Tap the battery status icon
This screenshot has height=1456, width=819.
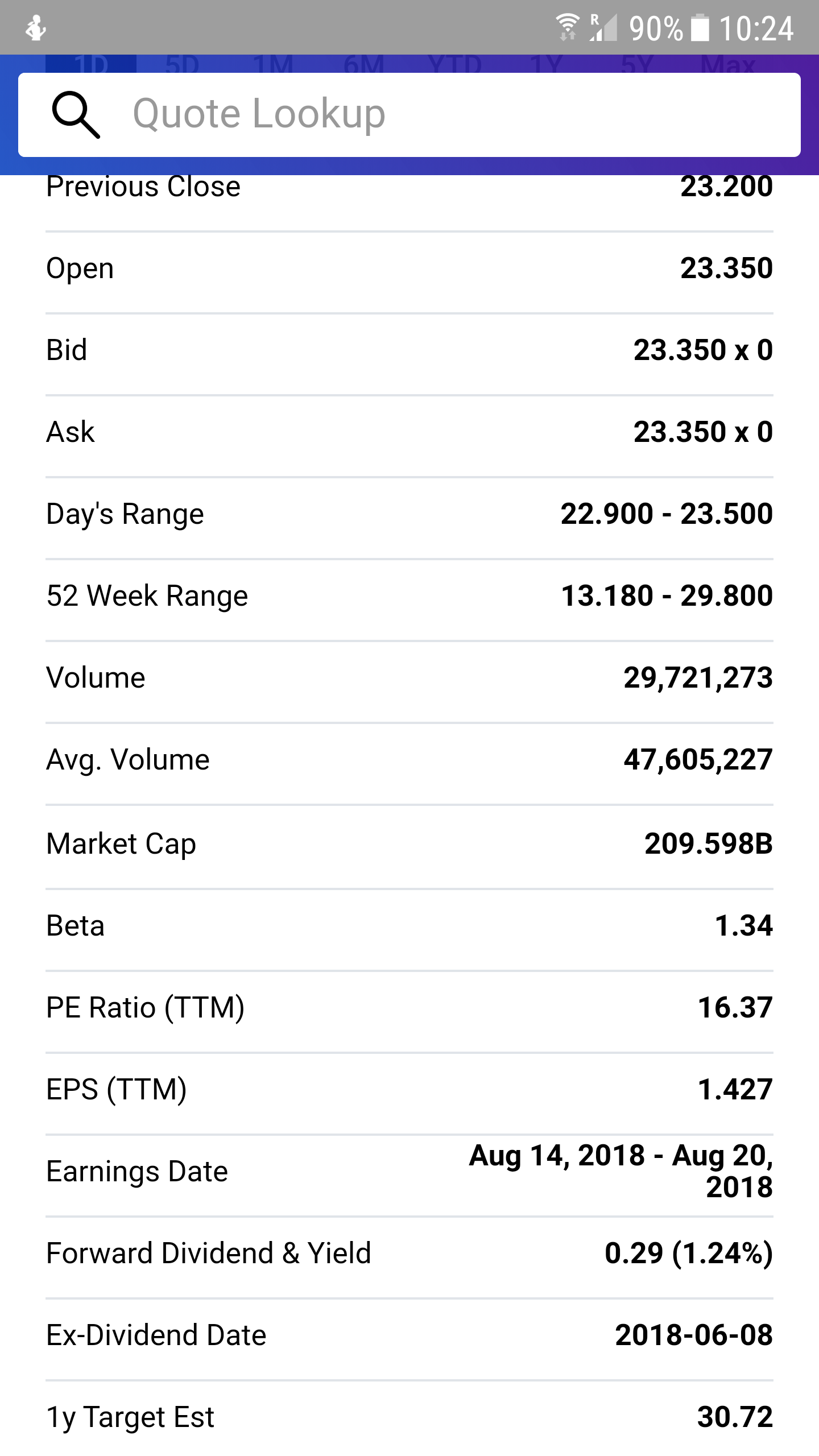[x=700, y=28]
